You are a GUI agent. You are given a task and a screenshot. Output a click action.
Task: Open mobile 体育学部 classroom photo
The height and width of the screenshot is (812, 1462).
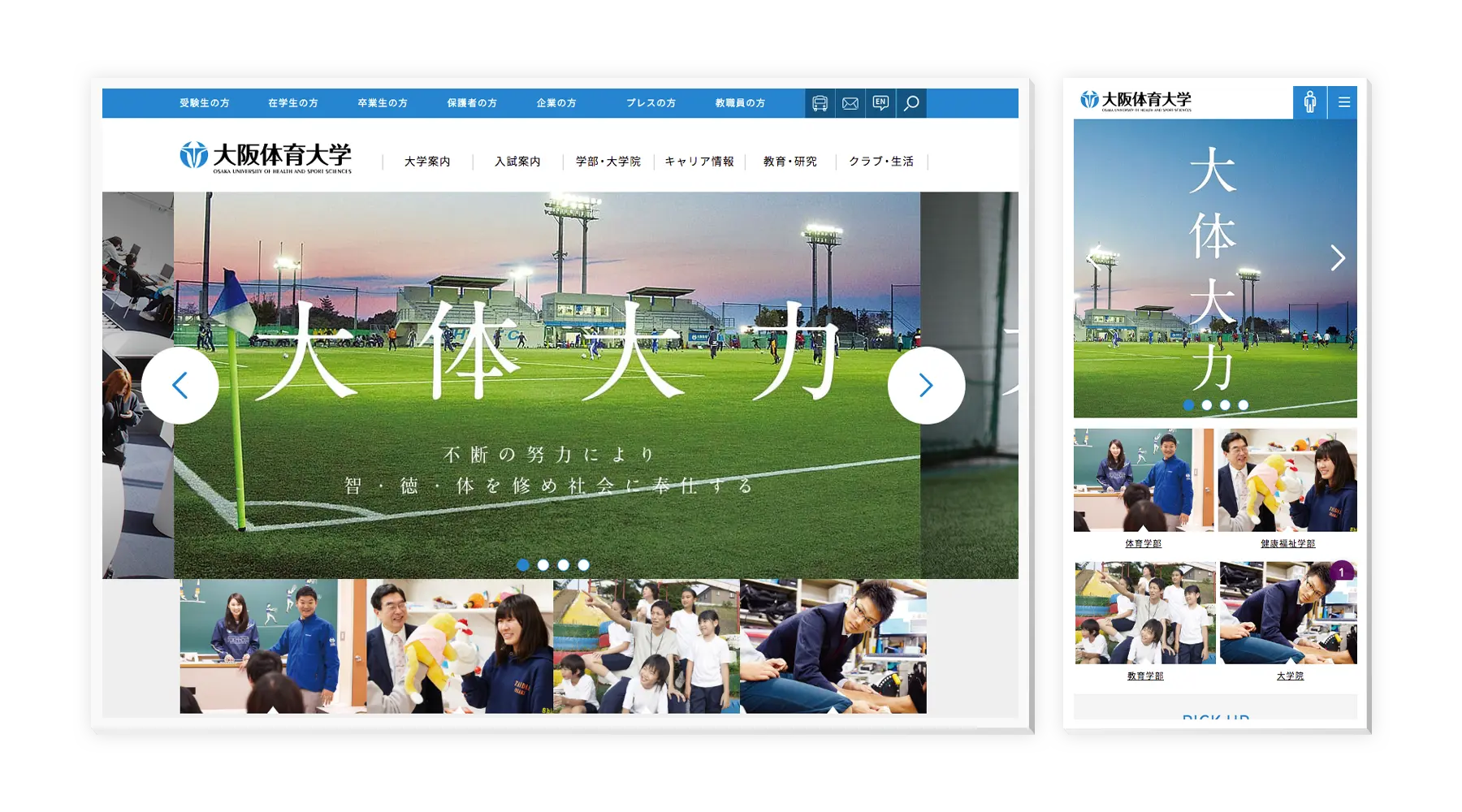(x=1144, y=480)
